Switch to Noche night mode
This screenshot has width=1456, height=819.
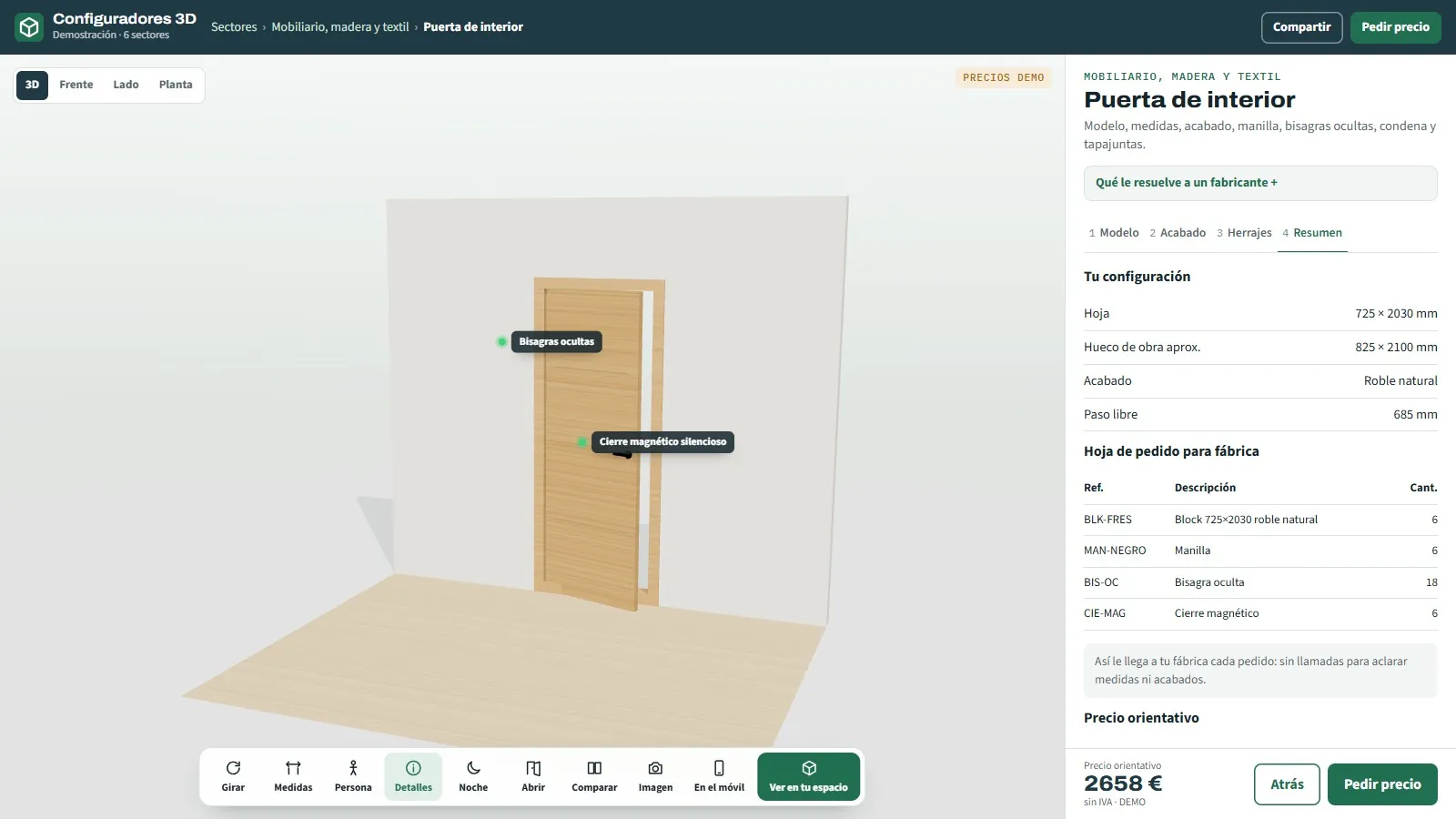[x=473, y=777]
